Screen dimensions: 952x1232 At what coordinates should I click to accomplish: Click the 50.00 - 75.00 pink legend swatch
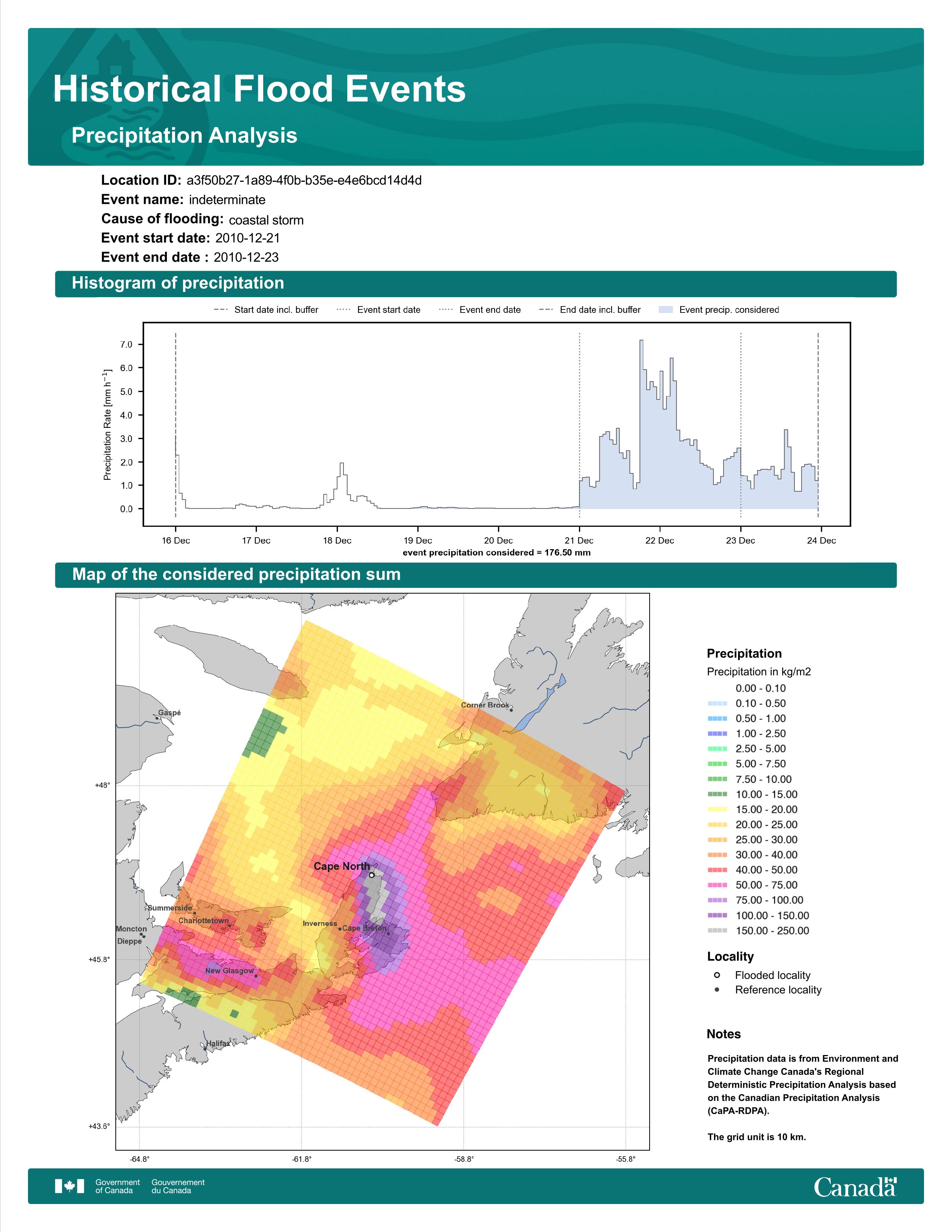click(717, 885)
